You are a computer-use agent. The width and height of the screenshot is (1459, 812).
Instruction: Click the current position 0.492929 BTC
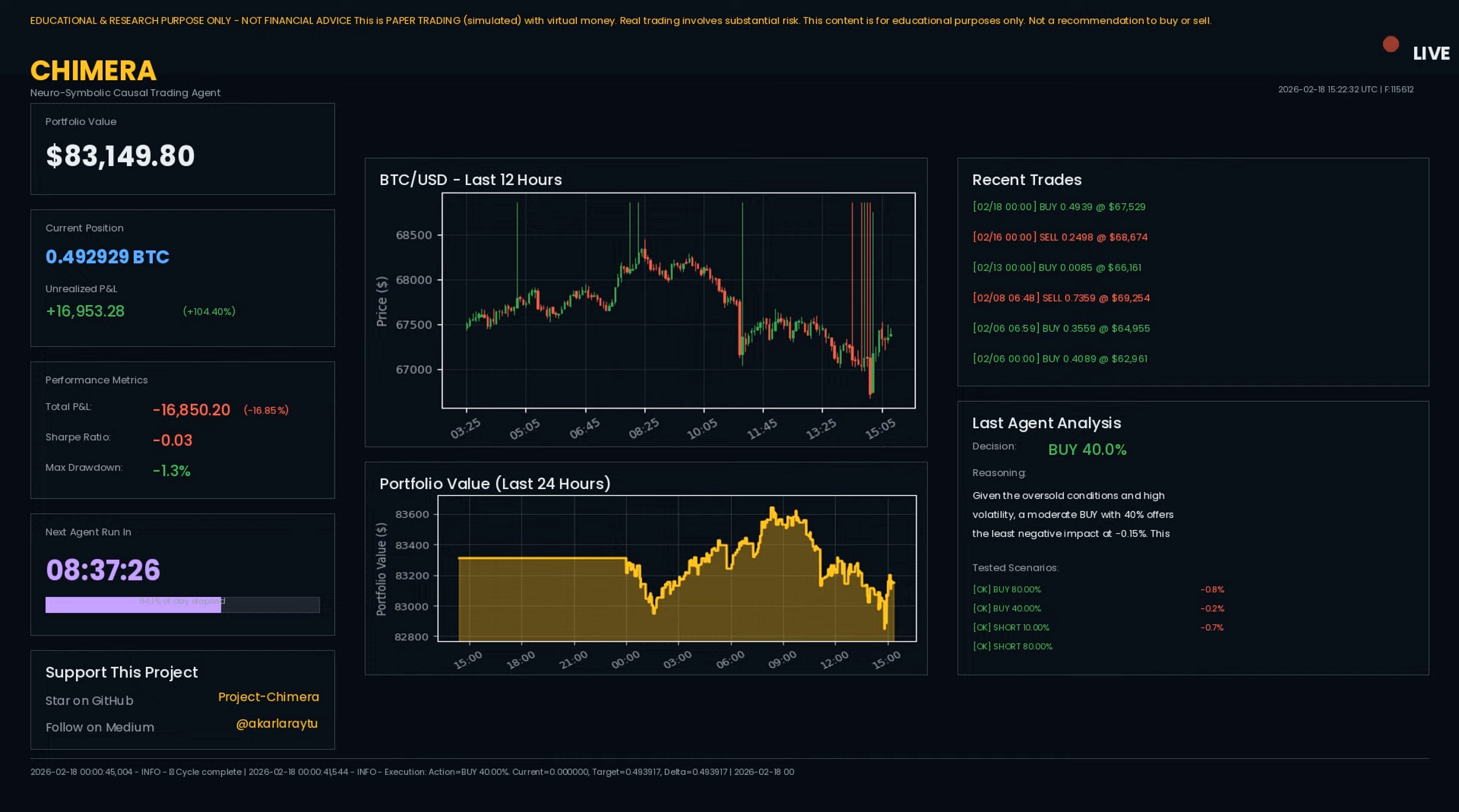tap(107, 256)
